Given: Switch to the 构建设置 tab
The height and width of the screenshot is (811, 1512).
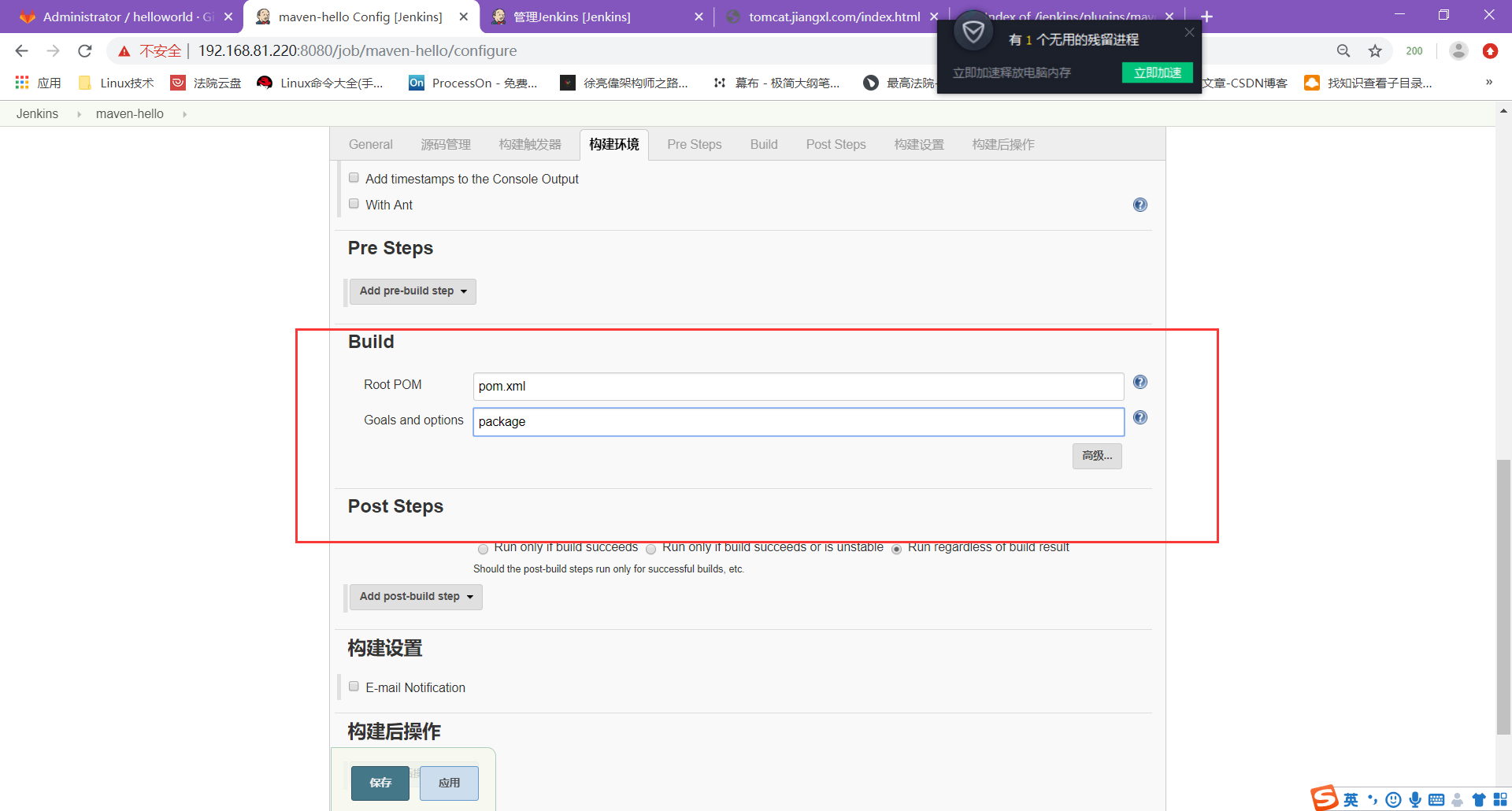Looking at the screenshot, I should click(919, 144).
